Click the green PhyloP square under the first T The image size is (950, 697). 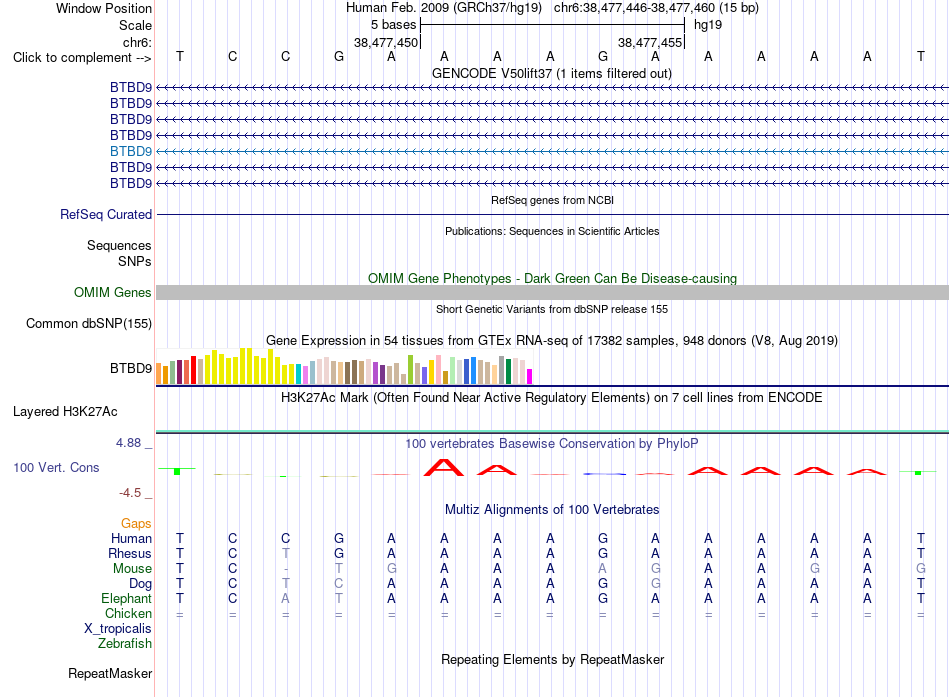(x=177, y=472)
